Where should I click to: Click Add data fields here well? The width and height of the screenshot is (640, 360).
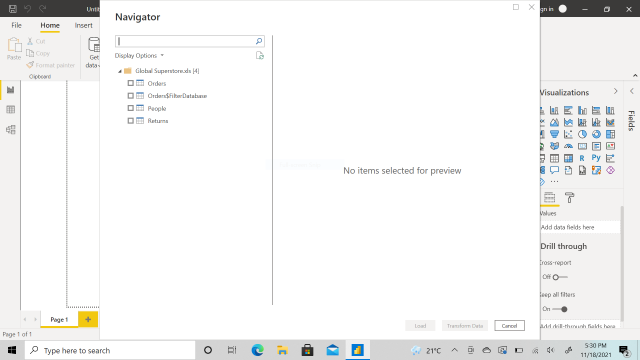pyautogui.click(x=580, y=227)
